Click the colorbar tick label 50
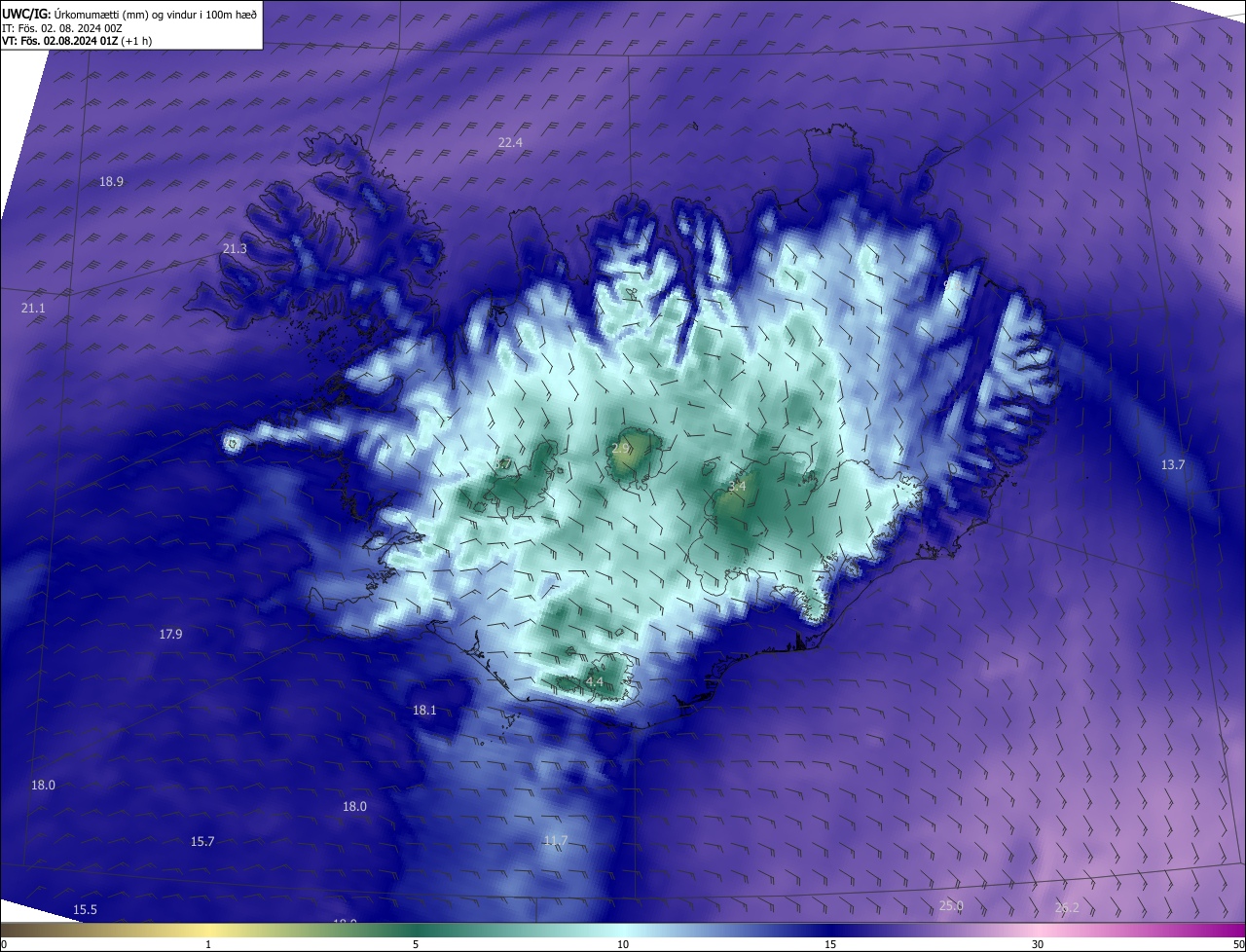The image size is (1246, 952). 1238,944
